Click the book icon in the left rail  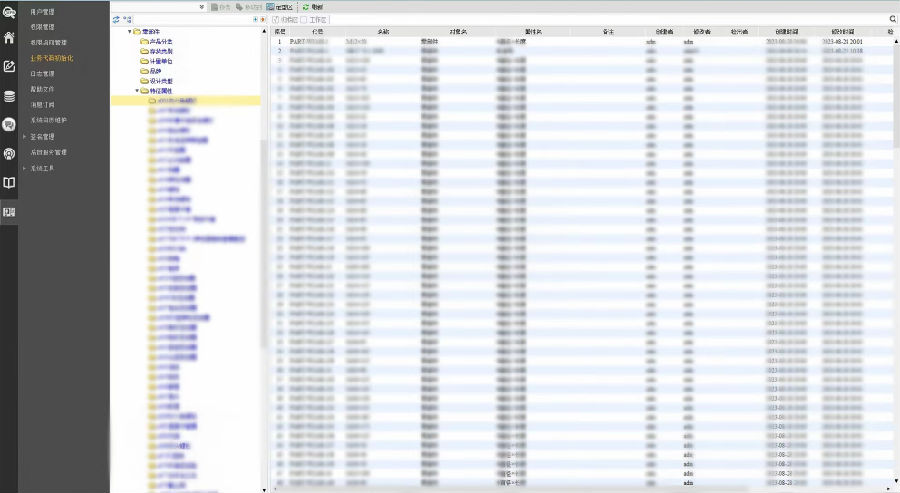[9, 183]
